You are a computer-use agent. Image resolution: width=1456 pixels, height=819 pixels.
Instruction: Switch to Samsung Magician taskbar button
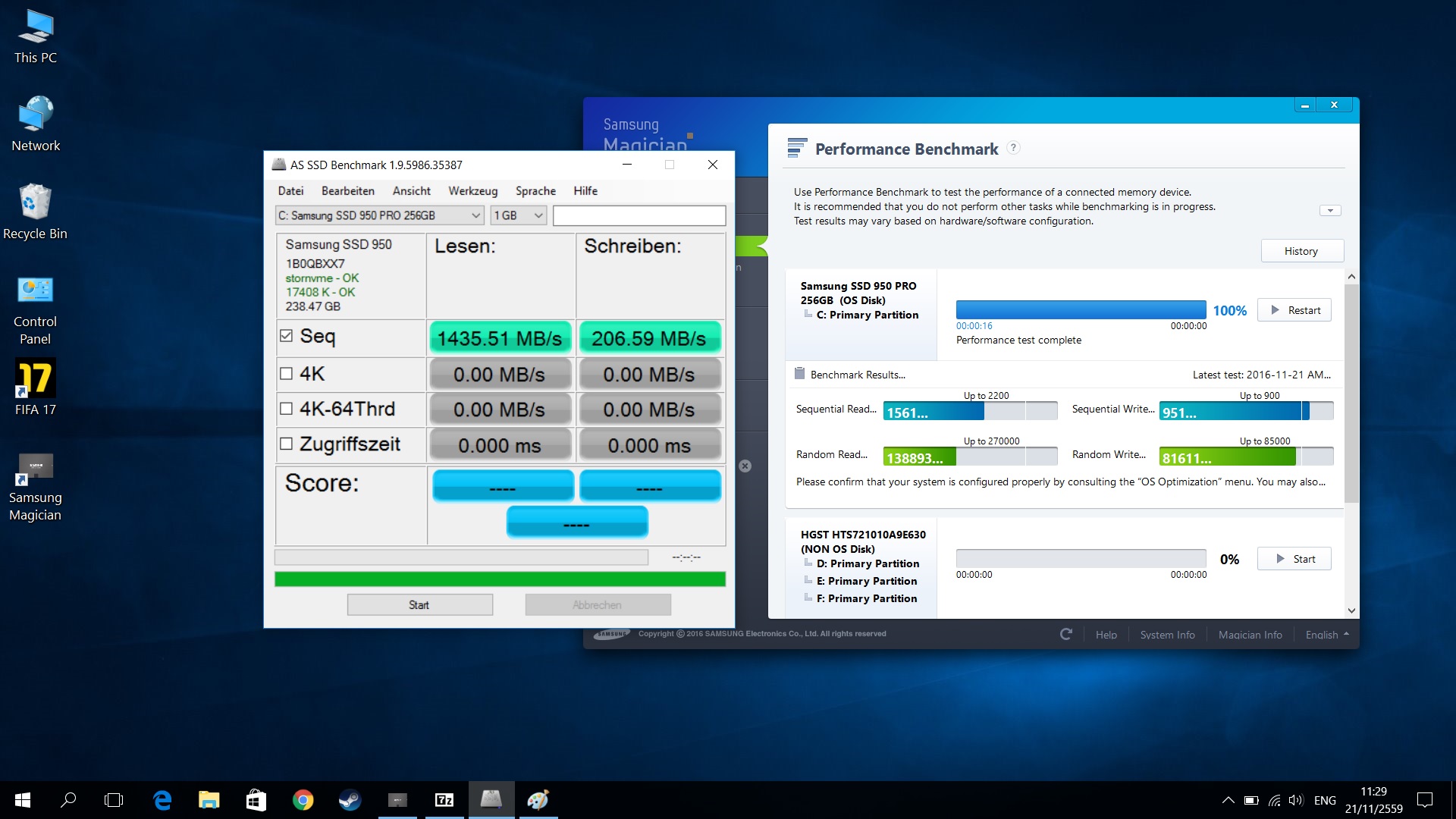pos(397,800)
